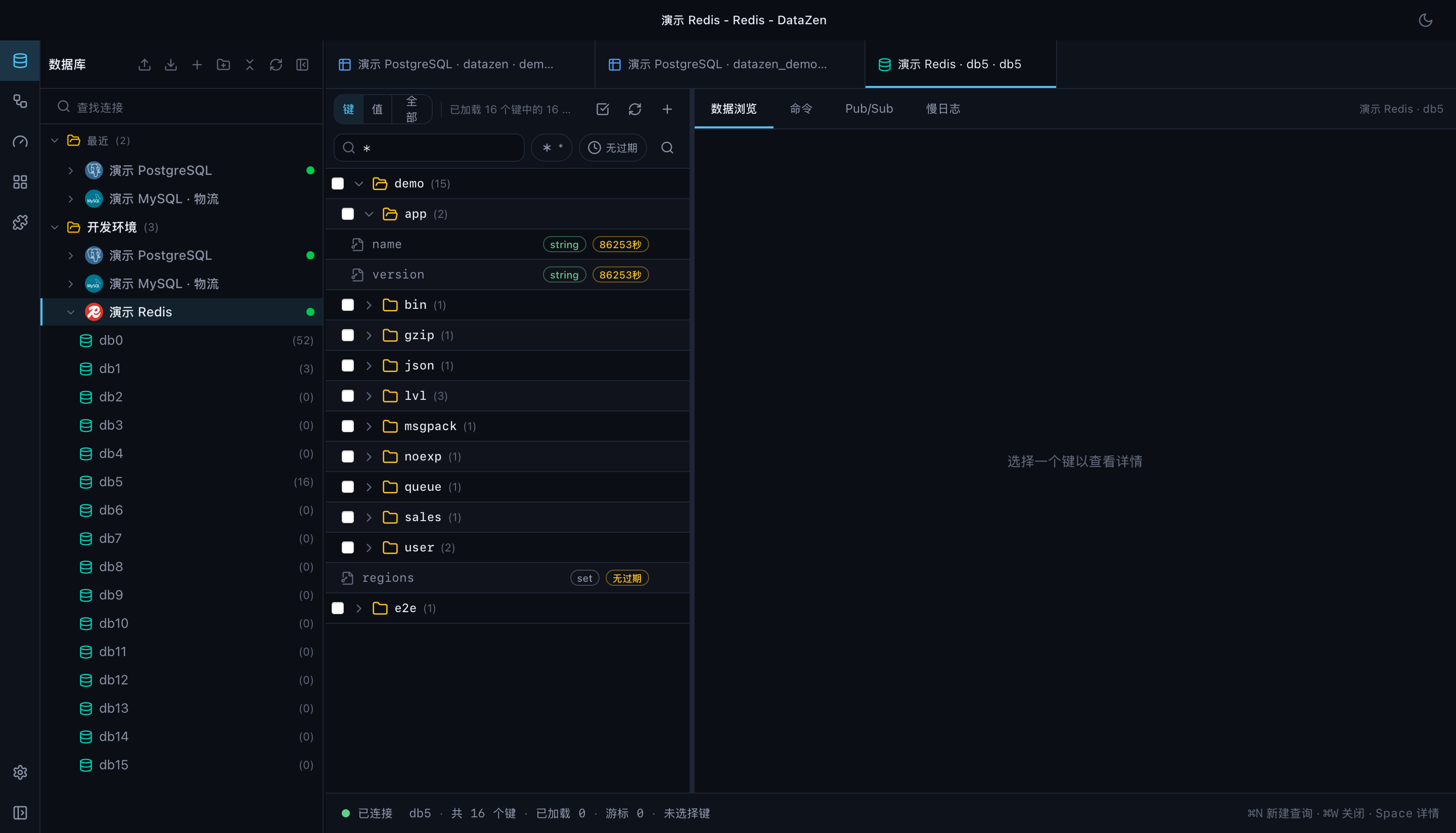Focus the 查找连接 search field
This screenshot has width=1456, height=833.
pos(182,108)
